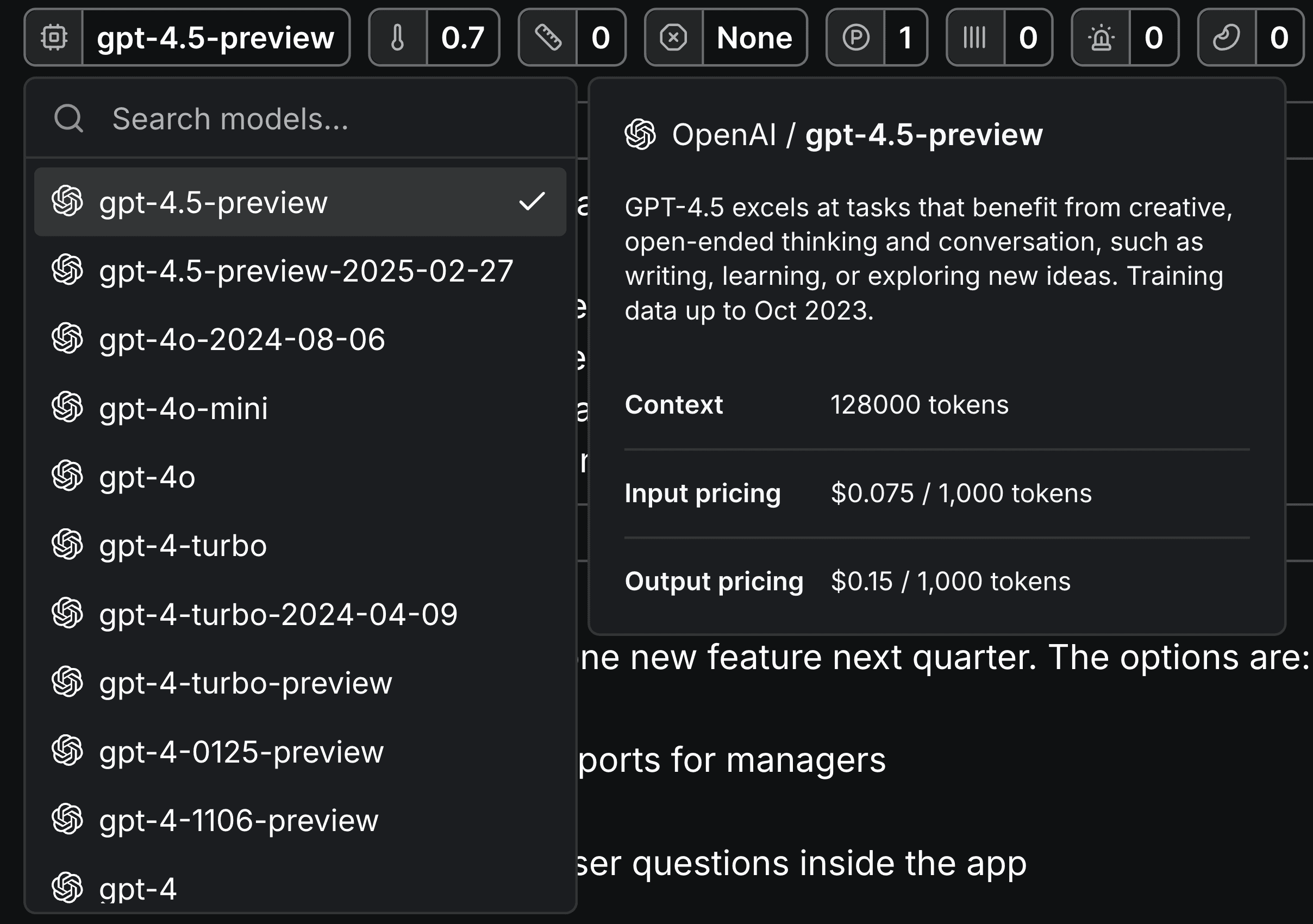
Task: Click the 'ports for managers' prompt text
Action: click(732, 760)
